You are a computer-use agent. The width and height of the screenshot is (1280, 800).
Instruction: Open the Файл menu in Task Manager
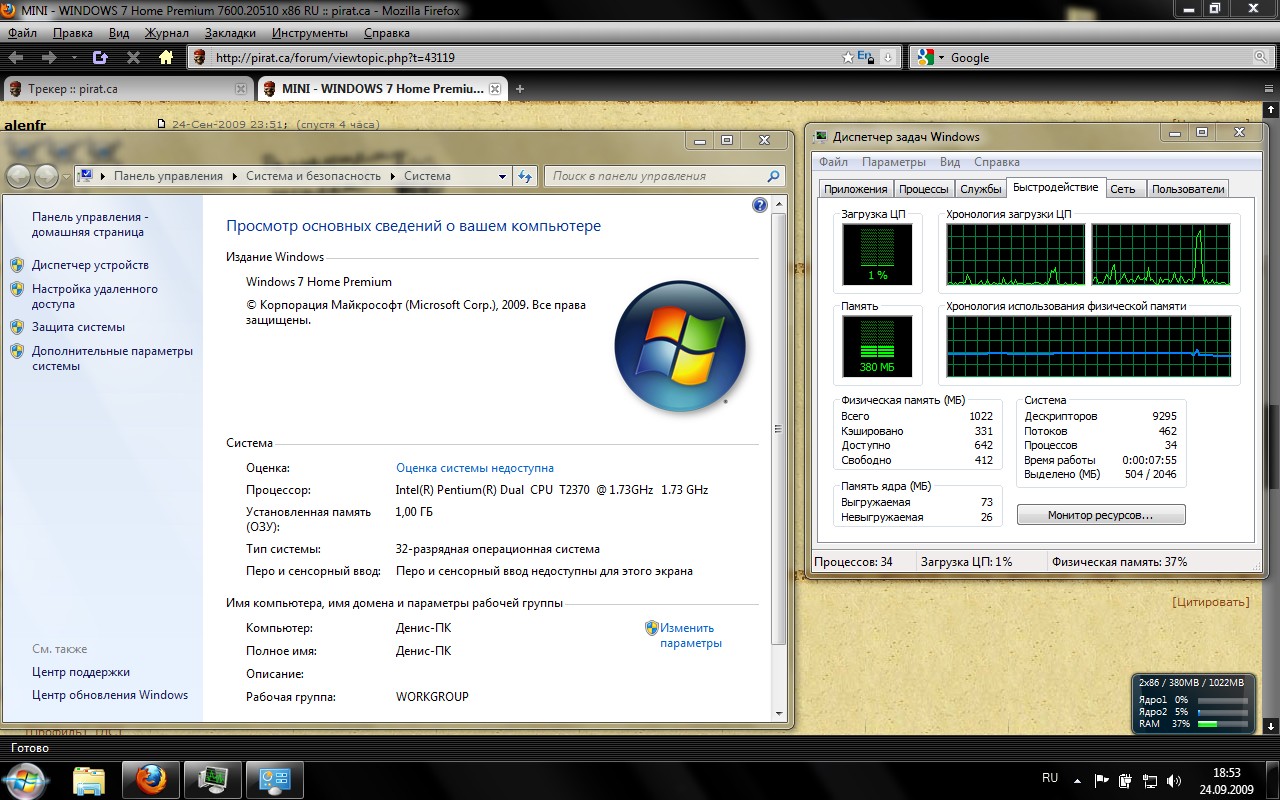coord(833,162)
